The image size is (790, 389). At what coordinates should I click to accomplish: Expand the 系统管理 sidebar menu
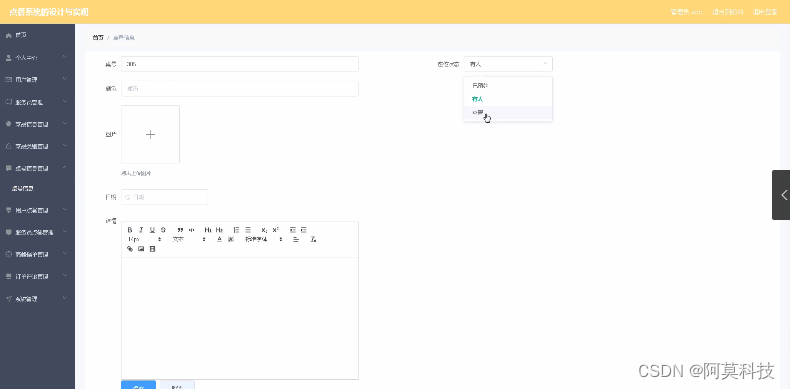tap(37, 299)
